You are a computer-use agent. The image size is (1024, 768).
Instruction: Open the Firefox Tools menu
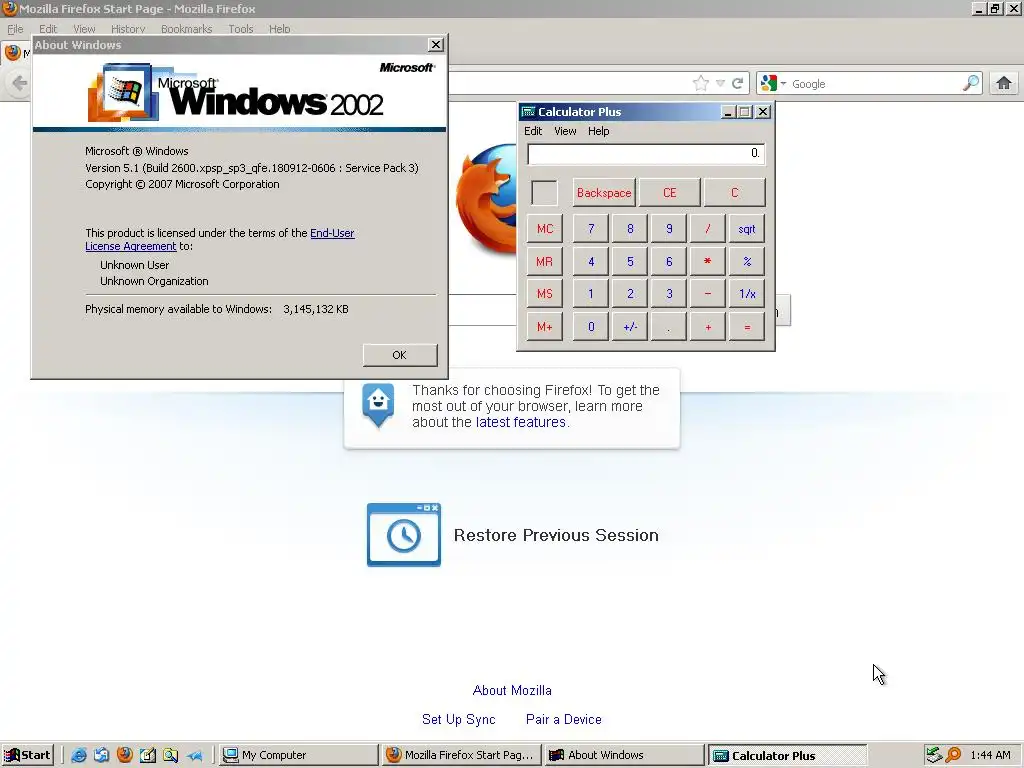(240, 29)
